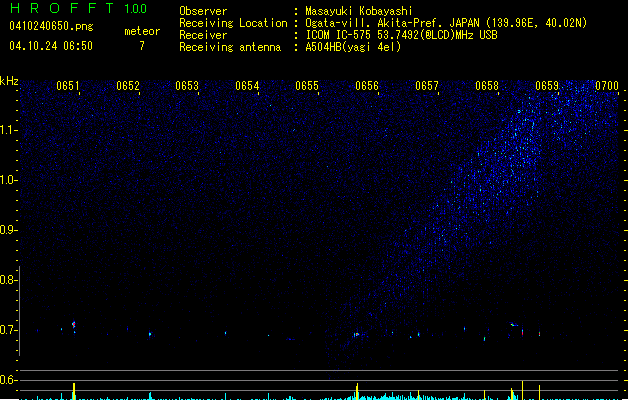This screenshot has height=400, width=629.
Task: Click the 0.7 kHz axis label
Action: click(9, 330)
